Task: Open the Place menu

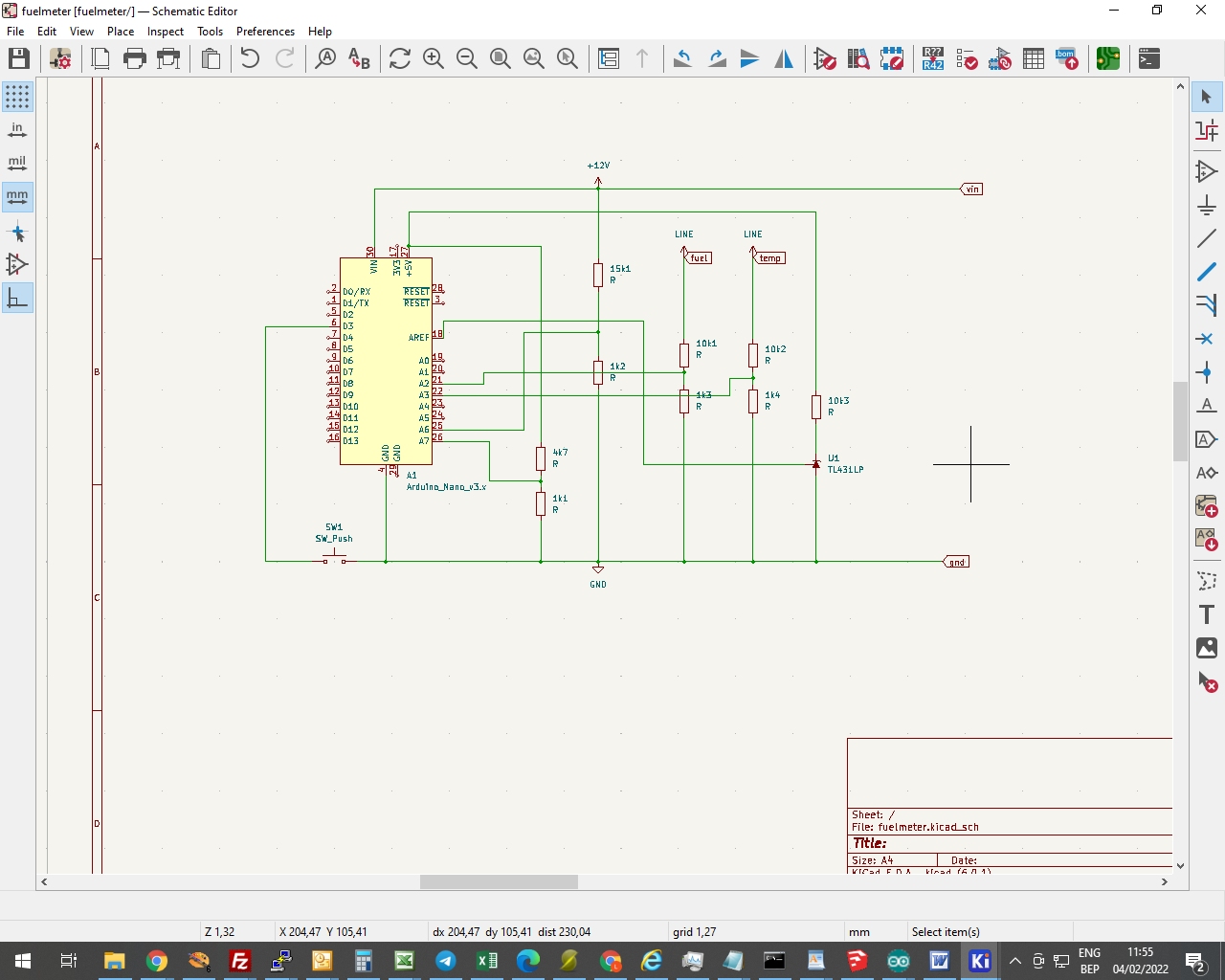Action: [x=121, y=32]
